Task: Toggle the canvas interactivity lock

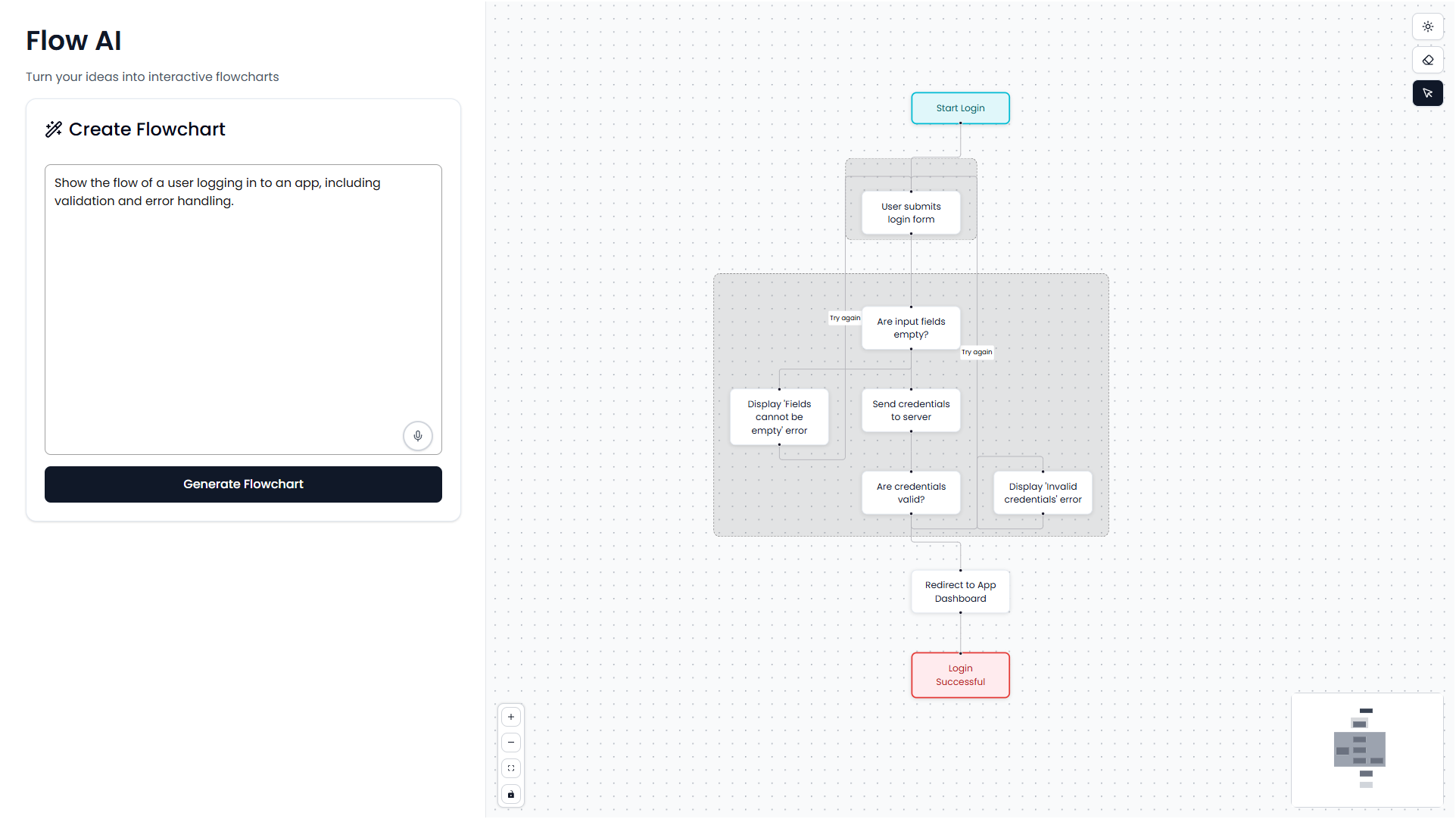Action: coord(511,794)
